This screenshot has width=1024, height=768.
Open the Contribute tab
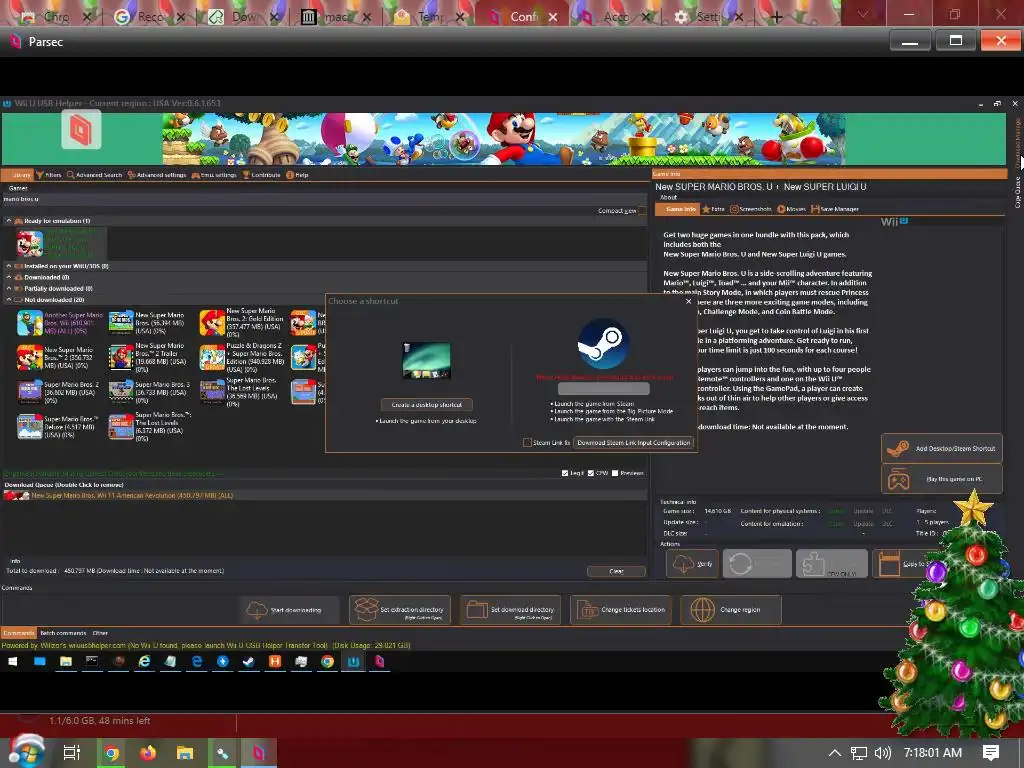click(261, 175)
